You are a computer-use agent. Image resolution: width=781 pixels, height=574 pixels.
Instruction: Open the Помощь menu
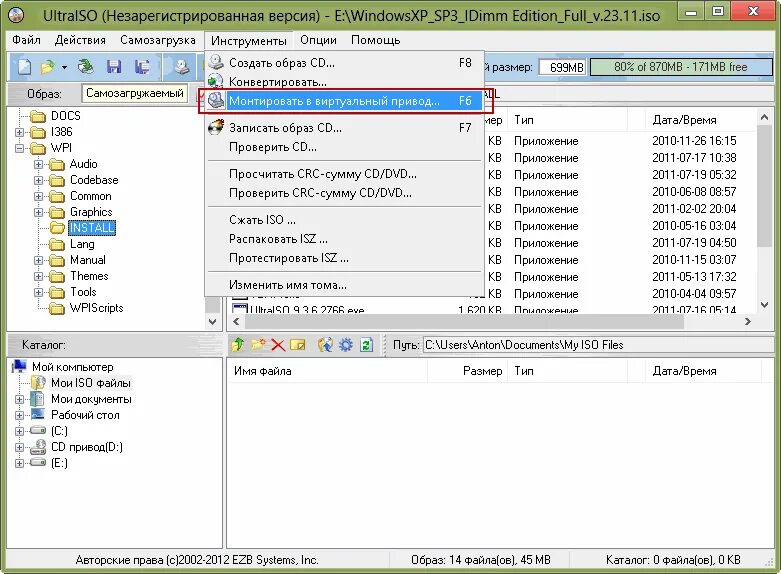pos(376,40)
